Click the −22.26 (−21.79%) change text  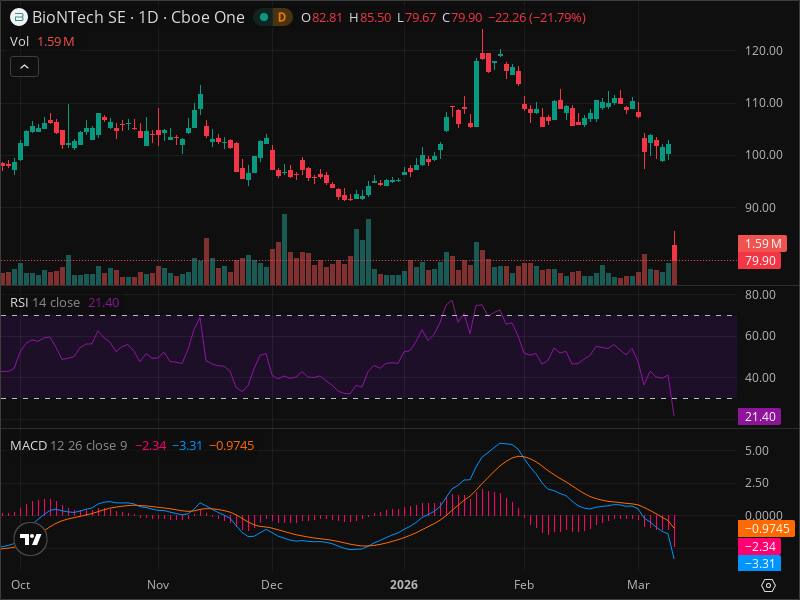(537, 17)
